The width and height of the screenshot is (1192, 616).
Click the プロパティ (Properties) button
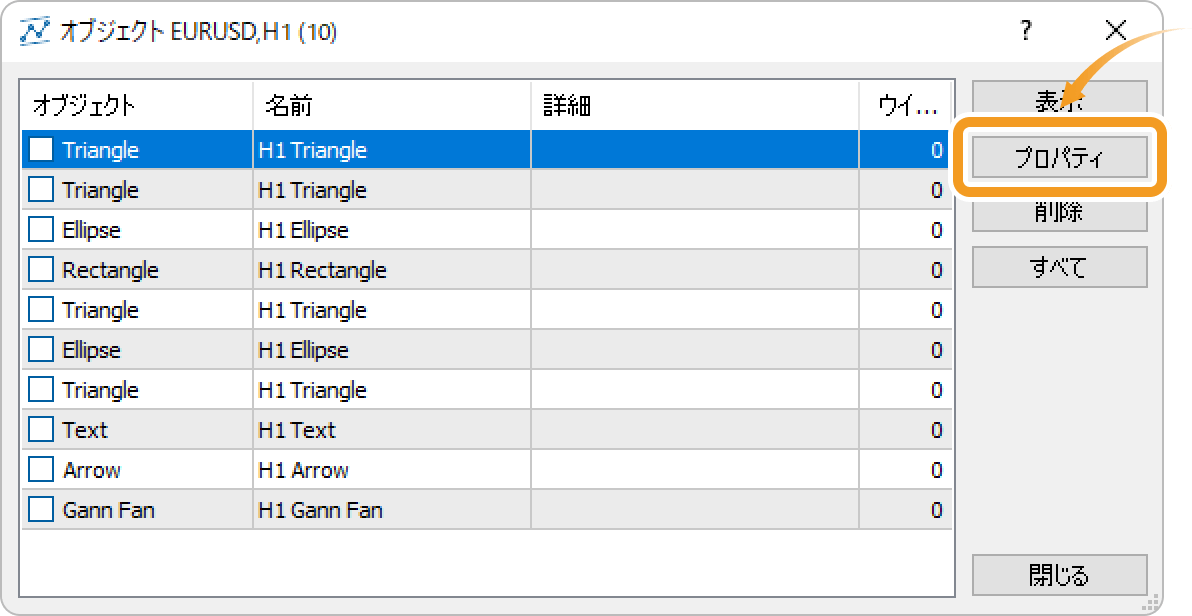tap(1060, 157)
